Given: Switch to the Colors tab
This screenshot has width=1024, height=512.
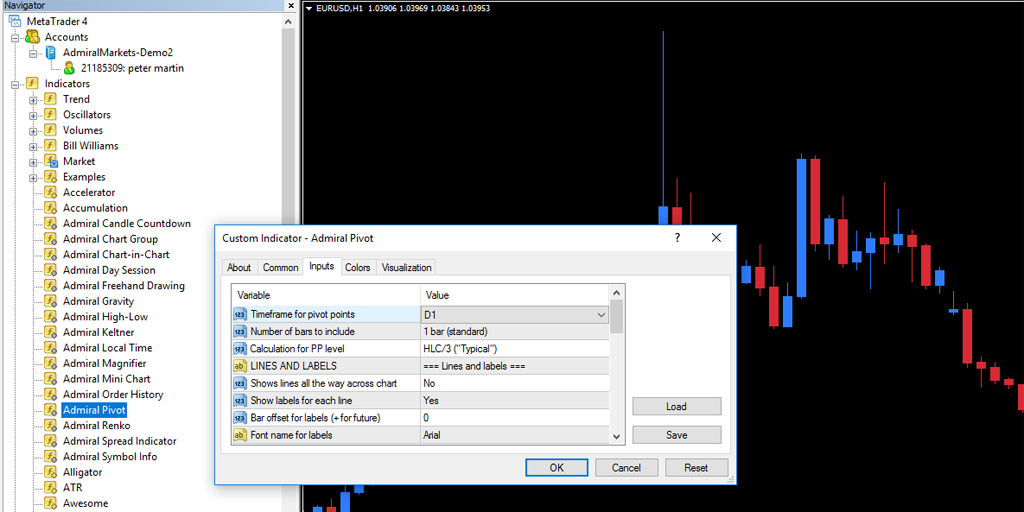Looking at the screenshot, I should point(358,268).
